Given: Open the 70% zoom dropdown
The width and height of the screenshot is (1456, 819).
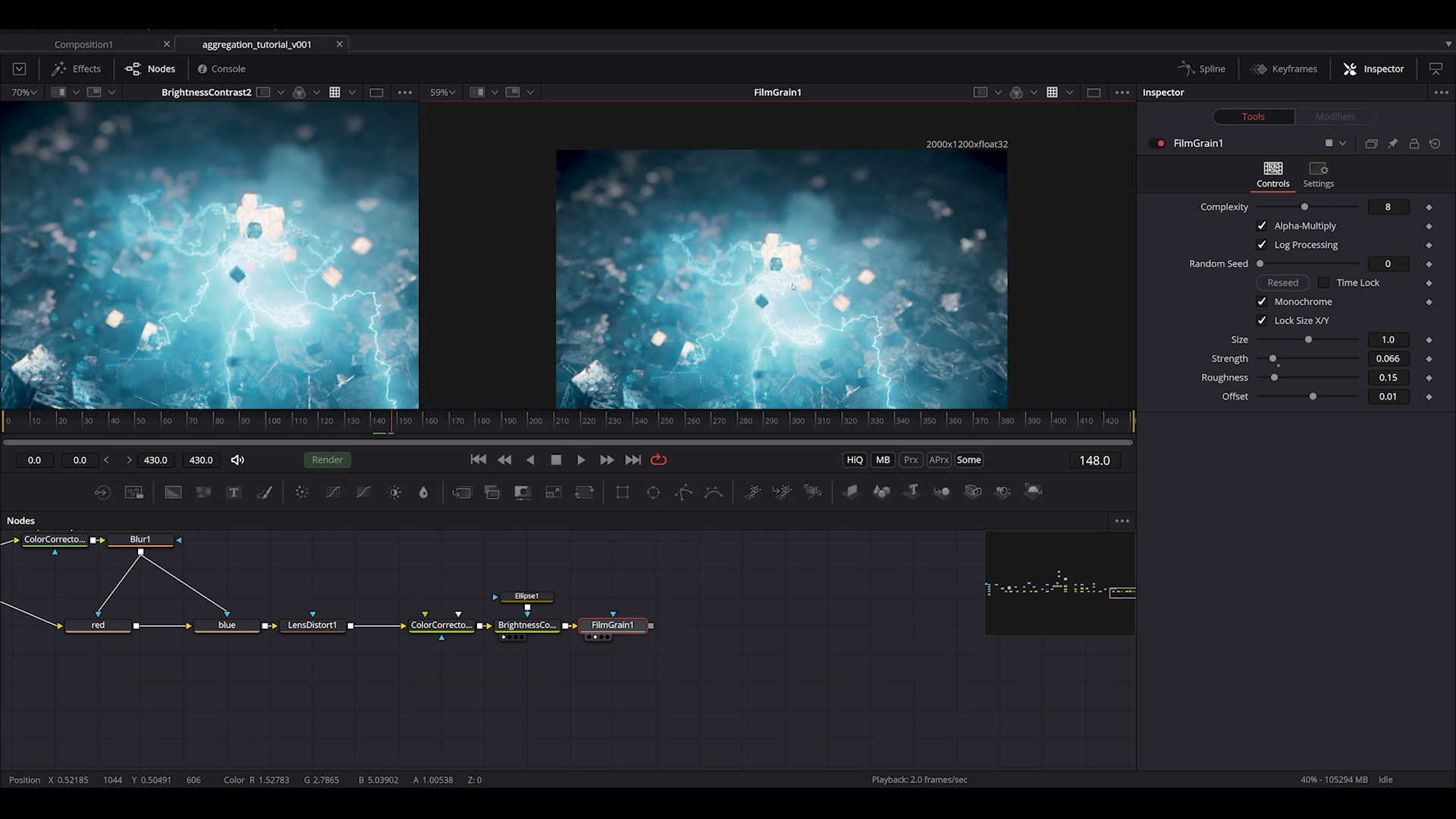Looking at the screenshot, I should (x=24, y=93).
